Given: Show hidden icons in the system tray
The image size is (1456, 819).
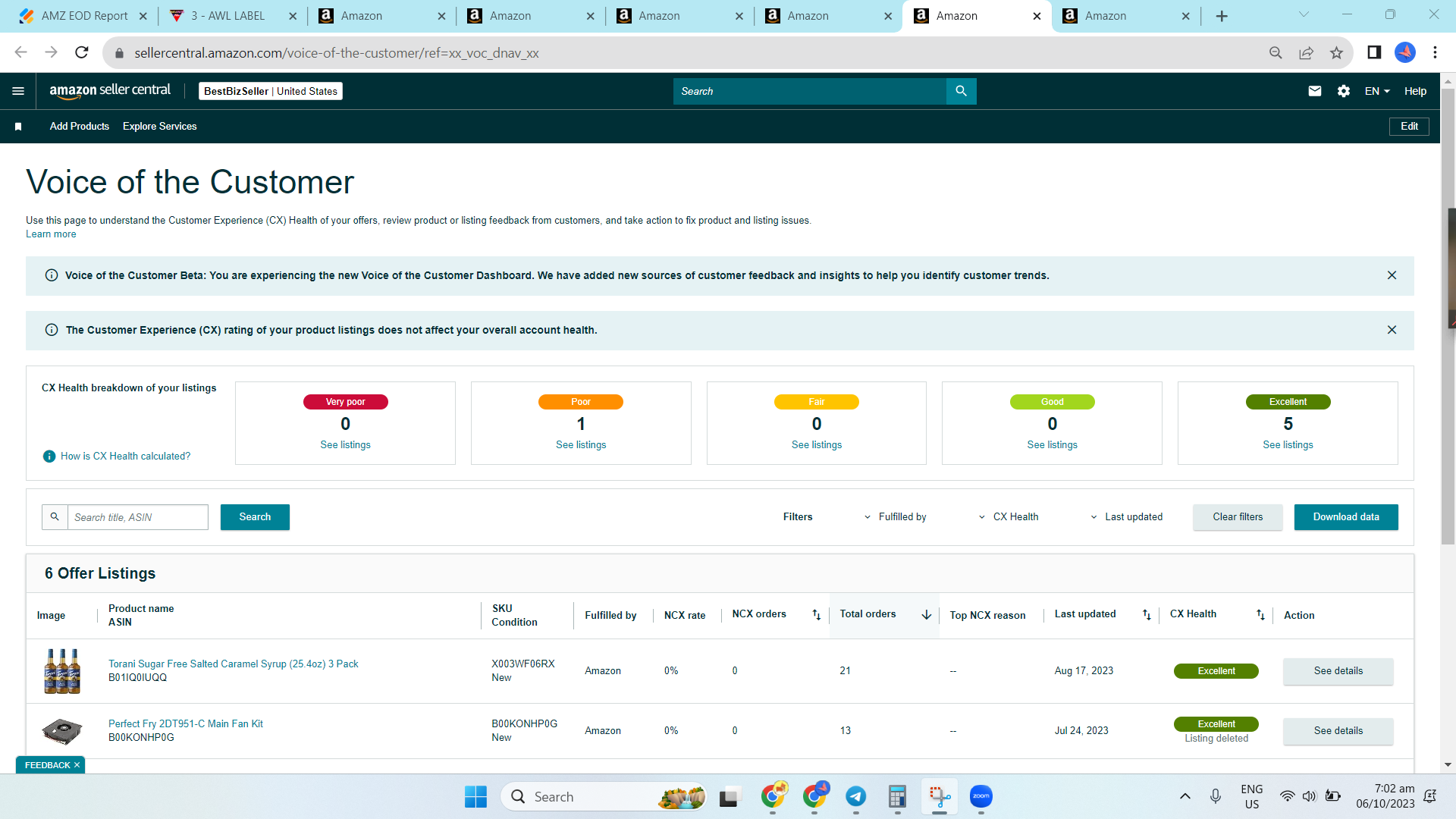Looking at the screenshot, I should click(x=1185, y=796).
